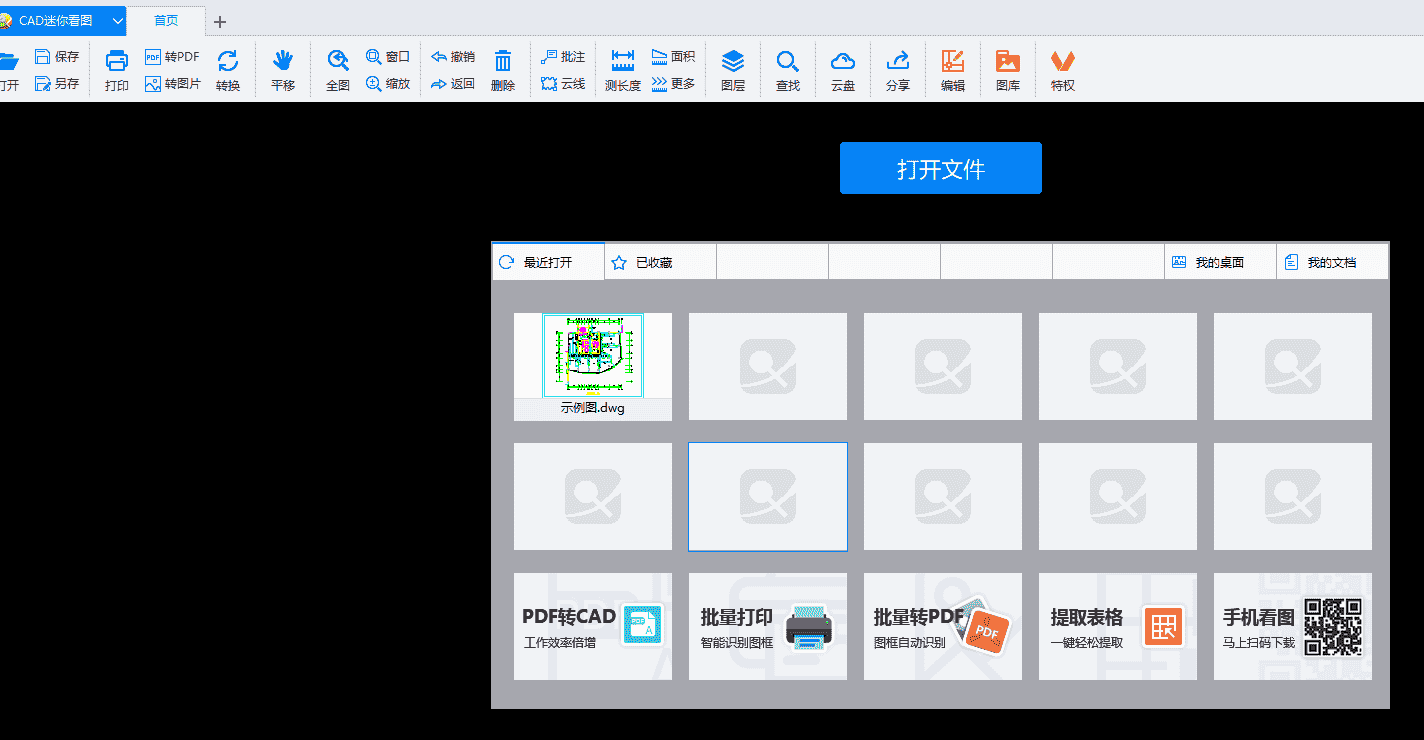
Task: Click the 提取表格 table extraction tile
Action: [1117, 626]
